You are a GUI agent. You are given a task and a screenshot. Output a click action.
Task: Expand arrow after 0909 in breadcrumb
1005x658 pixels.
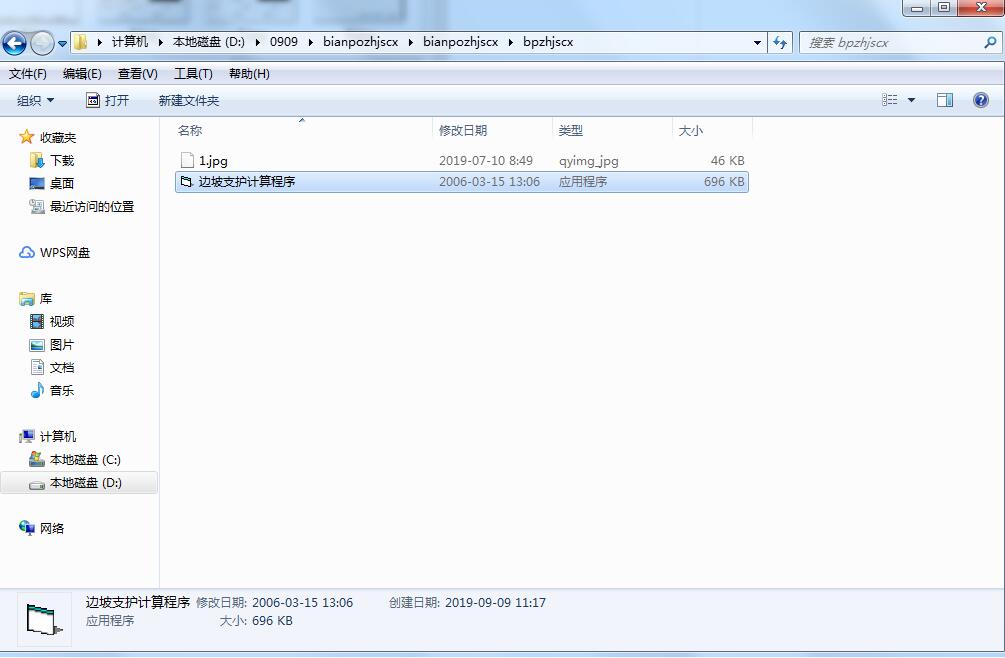click(311, 42)
